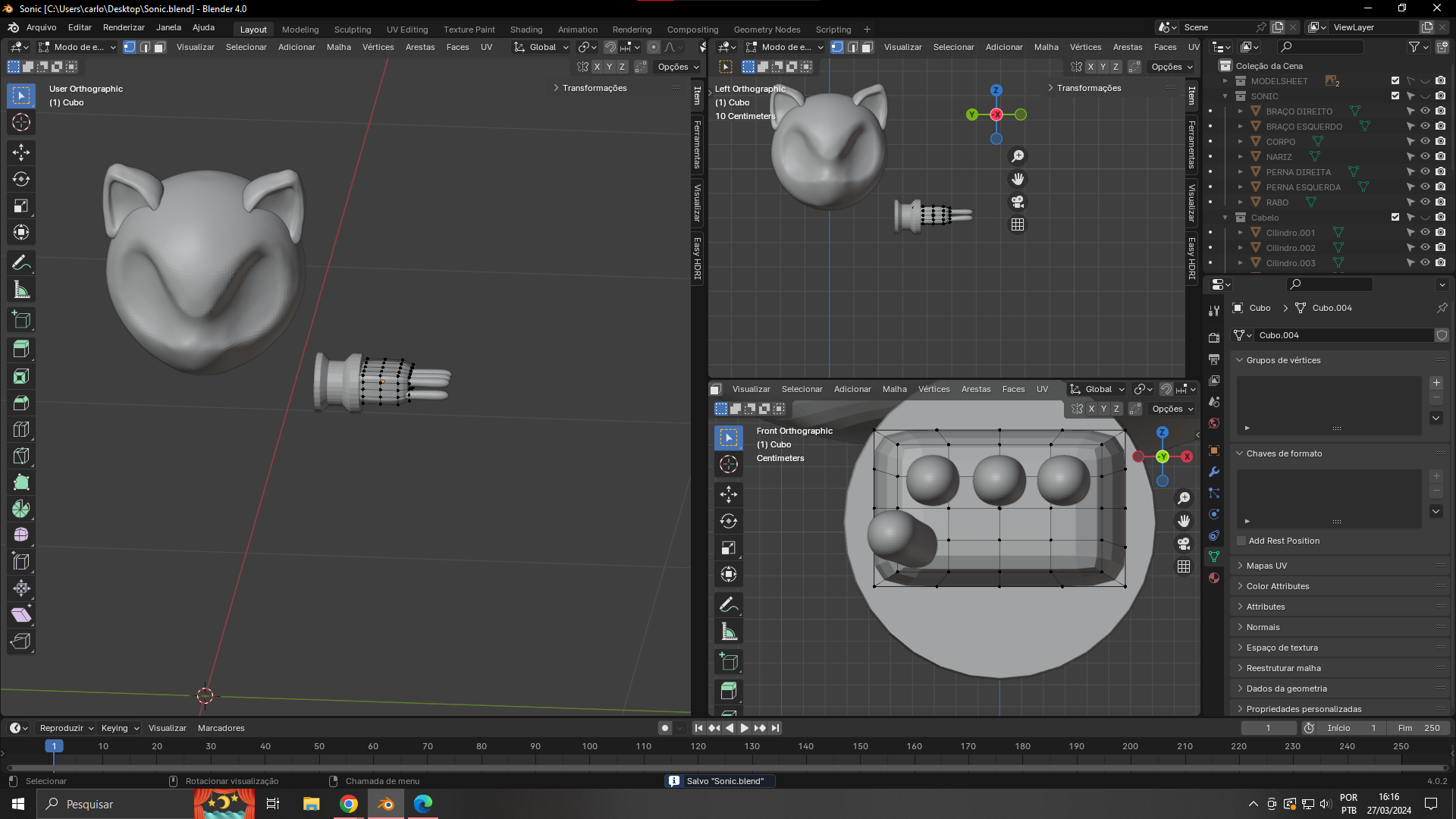Play the animation forward
Image resolution: width=1456 pixels, height=819 pixels.
(745, 728)
